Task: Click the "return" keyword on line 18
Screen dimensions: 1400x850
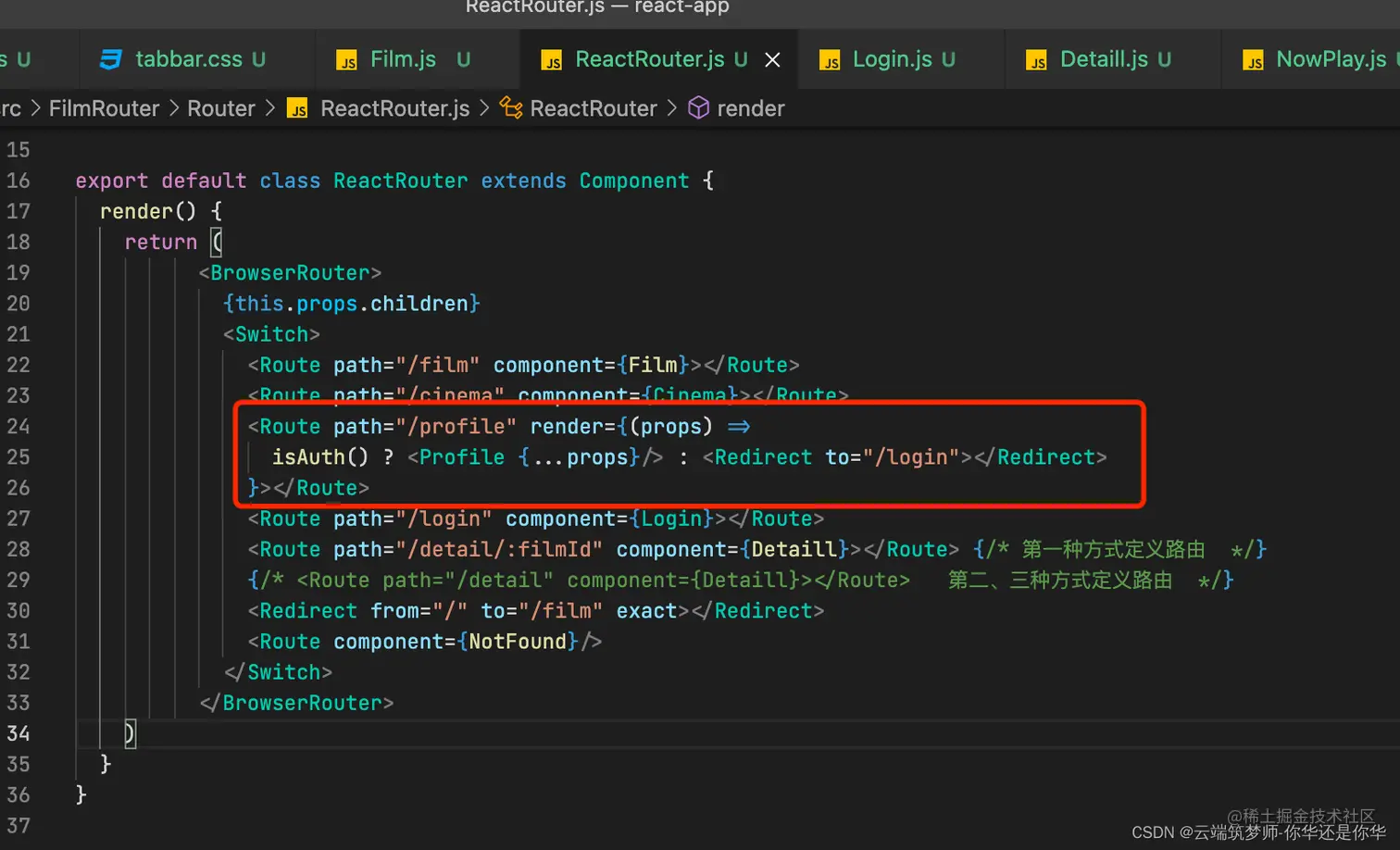Action: (x=161, y=242)
